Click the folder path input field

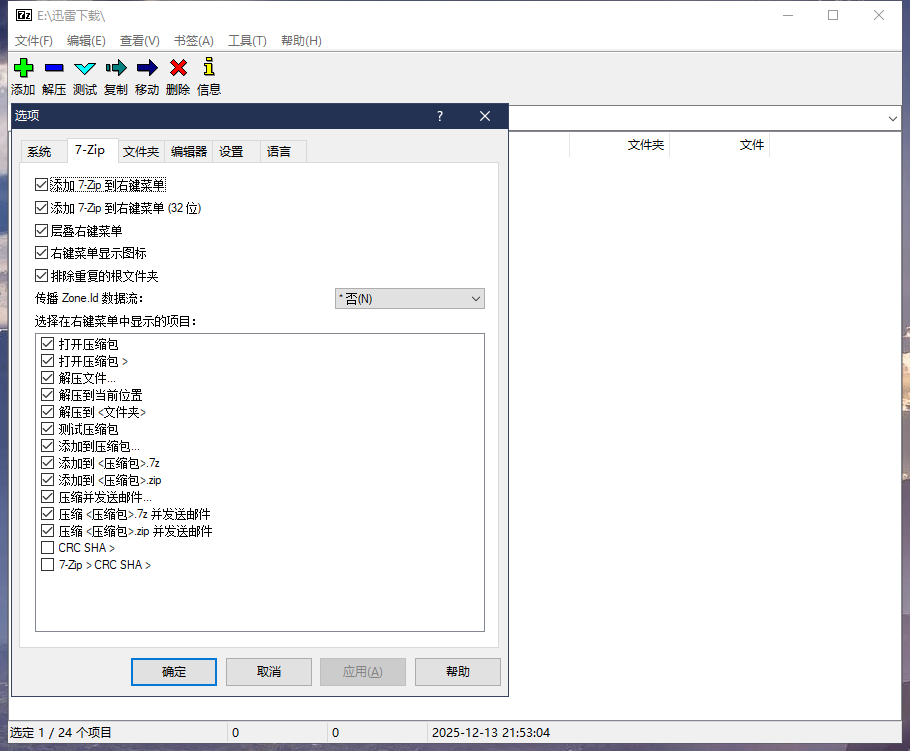(x=700, y=118)
